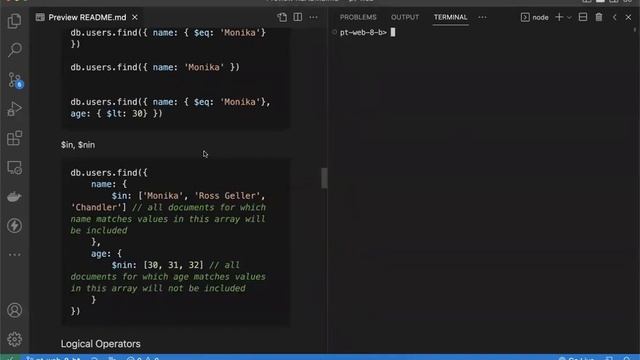Create a new terminal with plus icon
640x360 pixels.
point(559,17)
